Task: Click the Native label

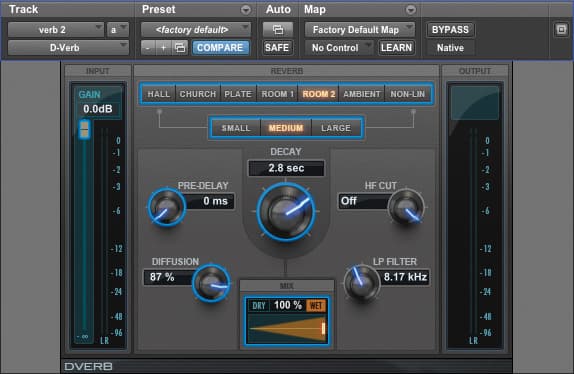Action: (450, 48)
